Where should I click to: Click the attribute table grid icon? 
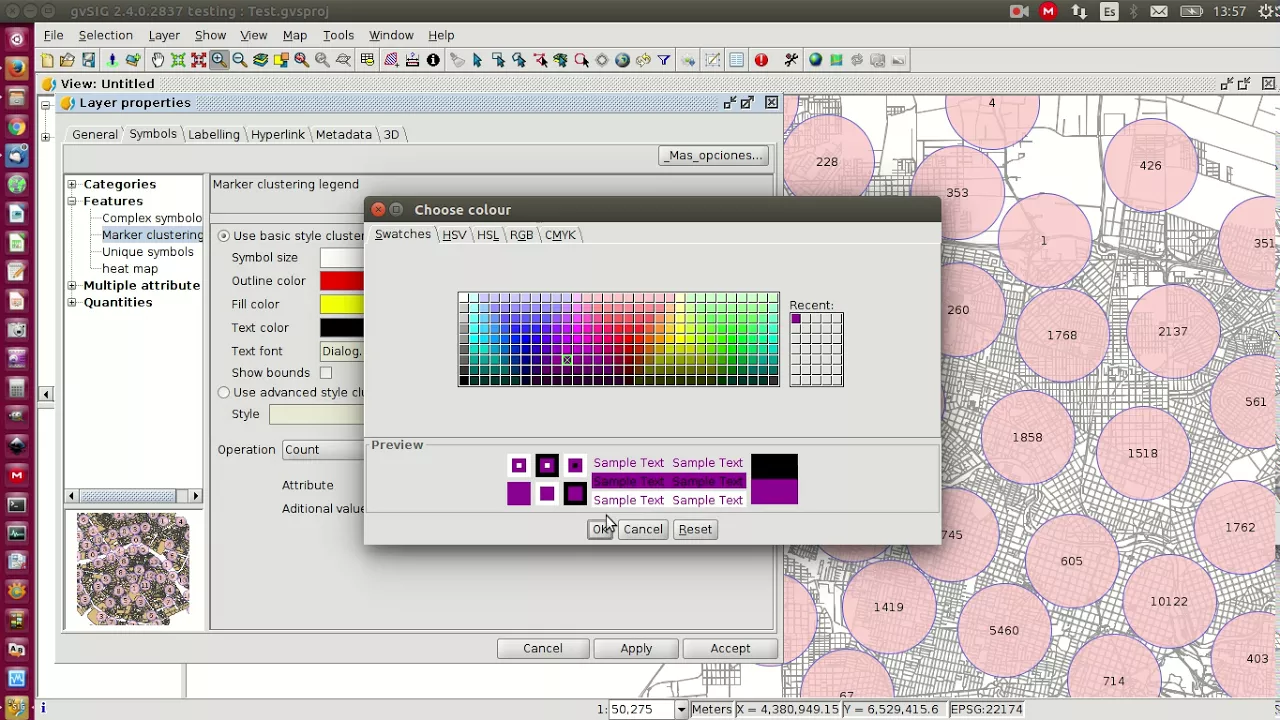point(367,60)
